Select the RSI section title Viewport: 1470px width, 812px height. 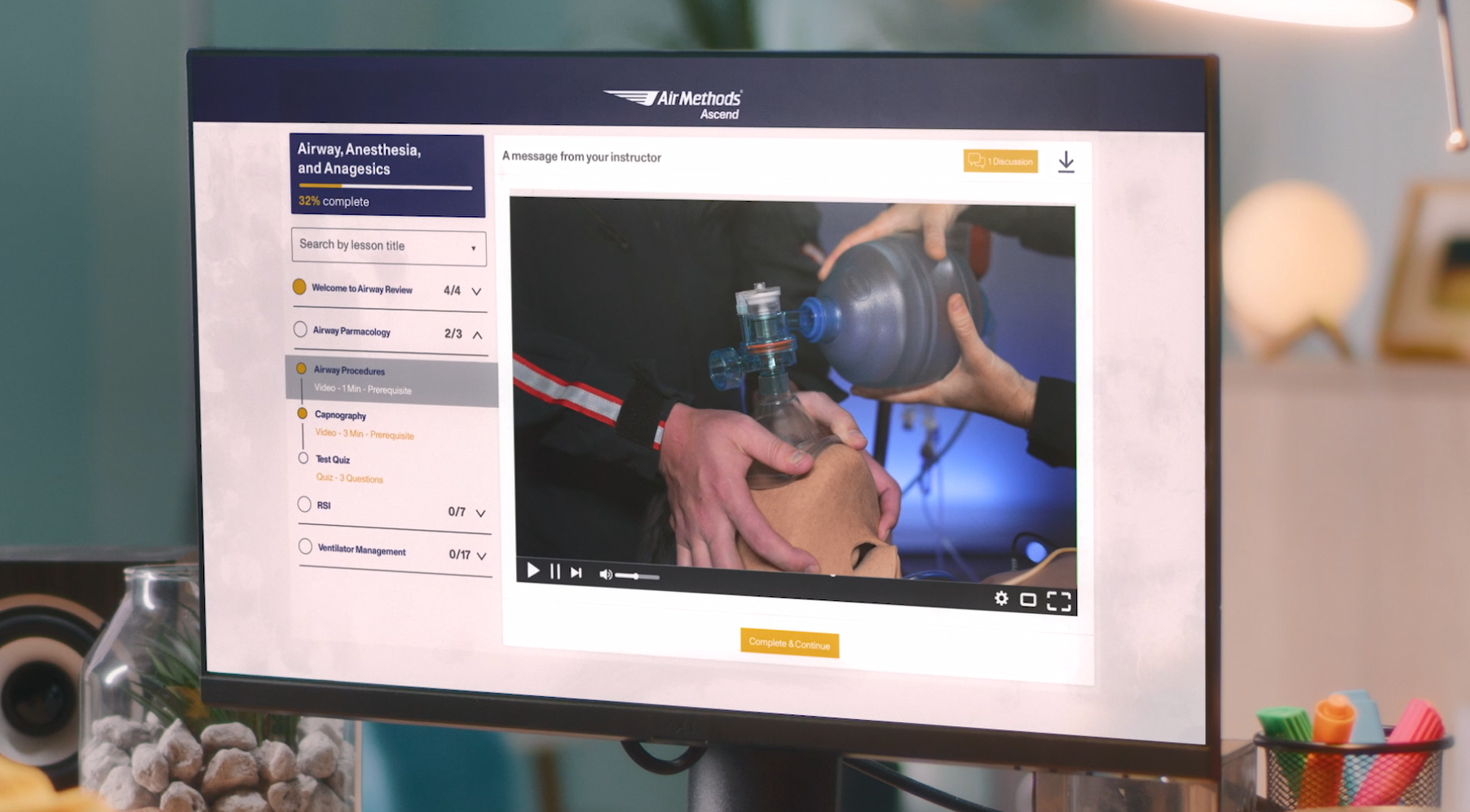point(324,505)
